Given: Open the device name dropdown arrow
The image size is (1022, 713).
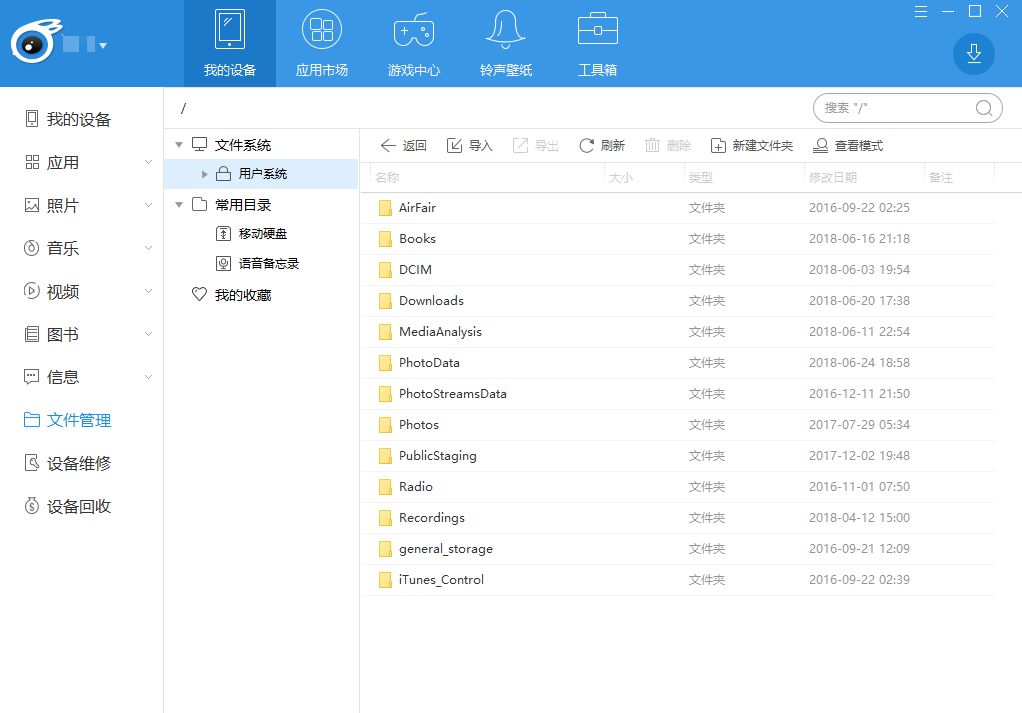Looking at the screenshot, I should click(x=103, y=46).
